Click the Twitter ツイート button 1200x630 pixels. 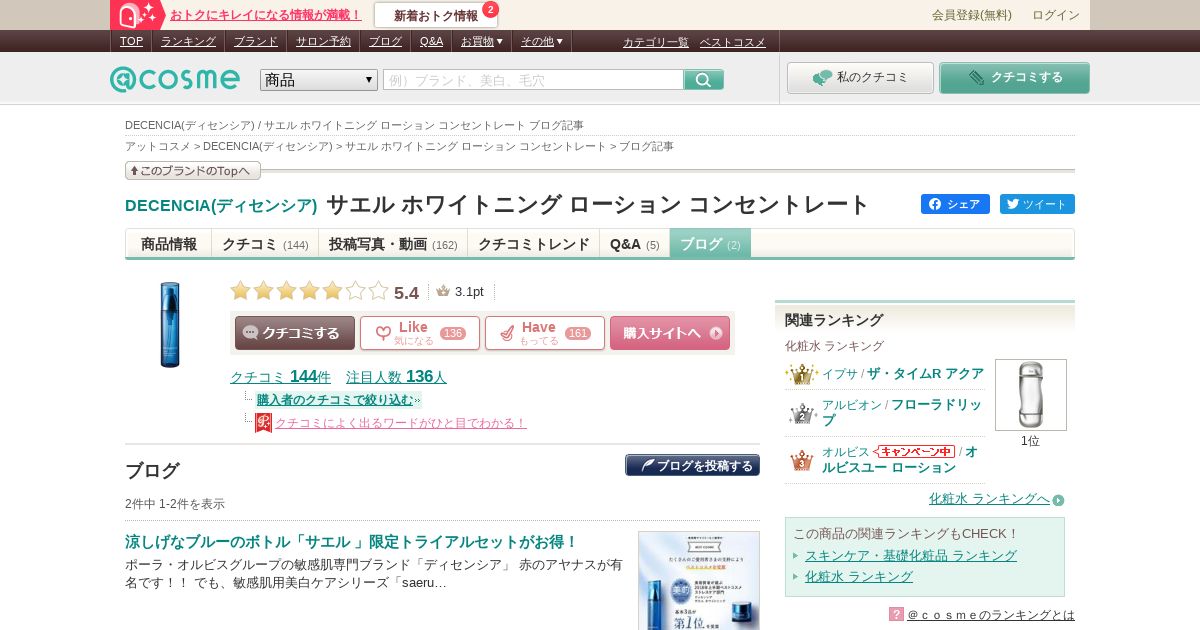(1037, 204)
